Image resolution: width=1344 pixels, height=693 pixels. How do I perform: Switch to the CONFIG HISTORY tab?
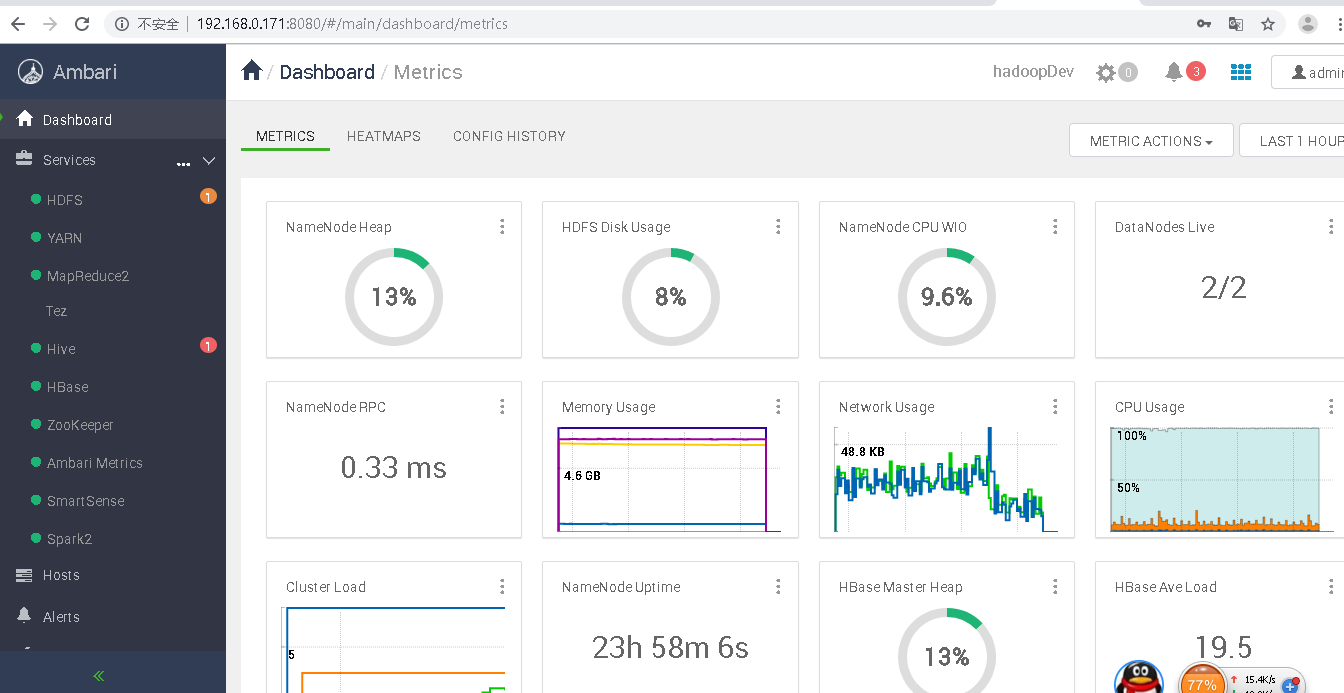[509, 136]
